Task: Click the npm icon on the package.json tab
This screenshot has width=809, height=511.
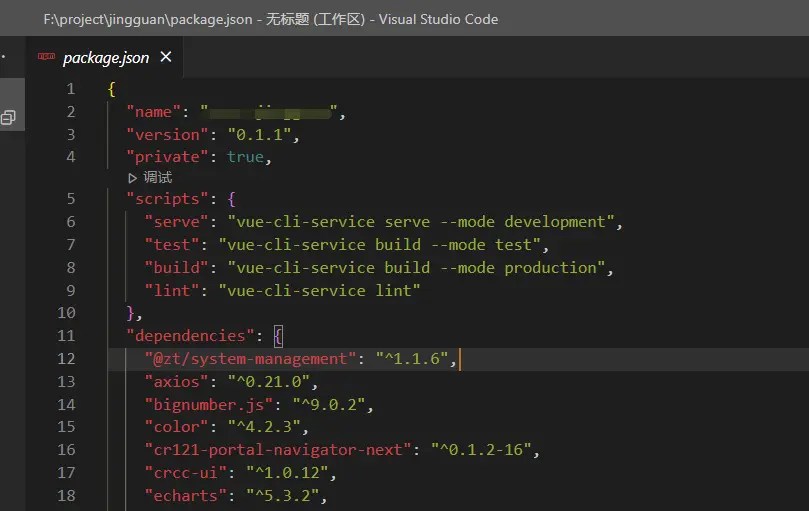Action: tap(46, 56)
